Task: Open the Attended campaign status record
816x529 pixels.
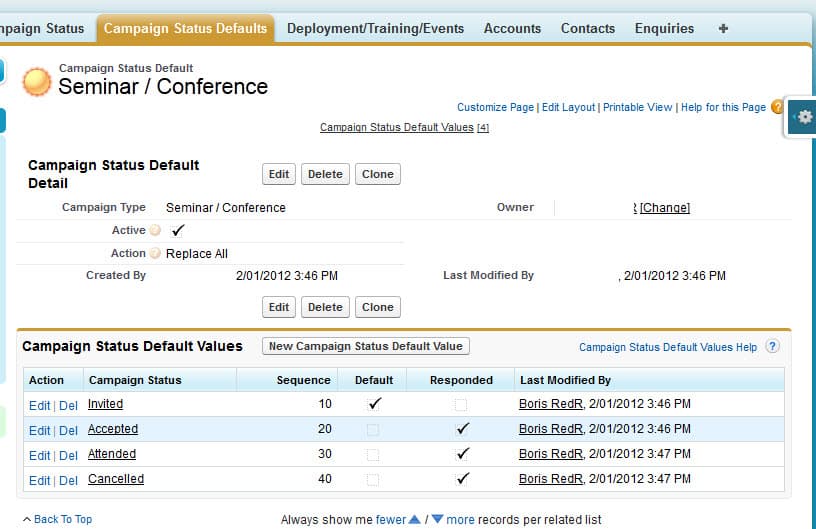Action: pyautogui.click(x=111, y=454)
